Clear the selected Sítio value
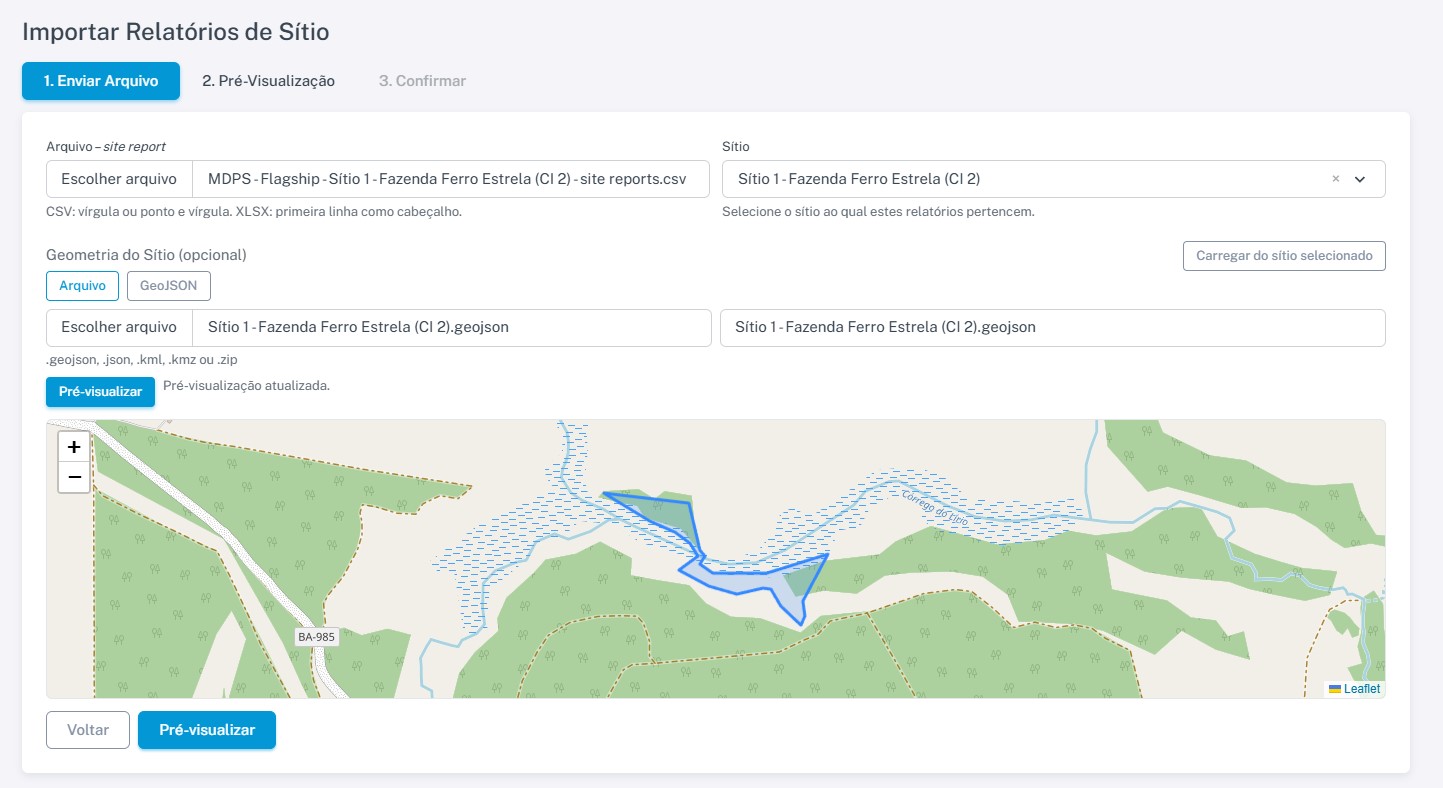The image size is (1443, 788). [1335, 179]
